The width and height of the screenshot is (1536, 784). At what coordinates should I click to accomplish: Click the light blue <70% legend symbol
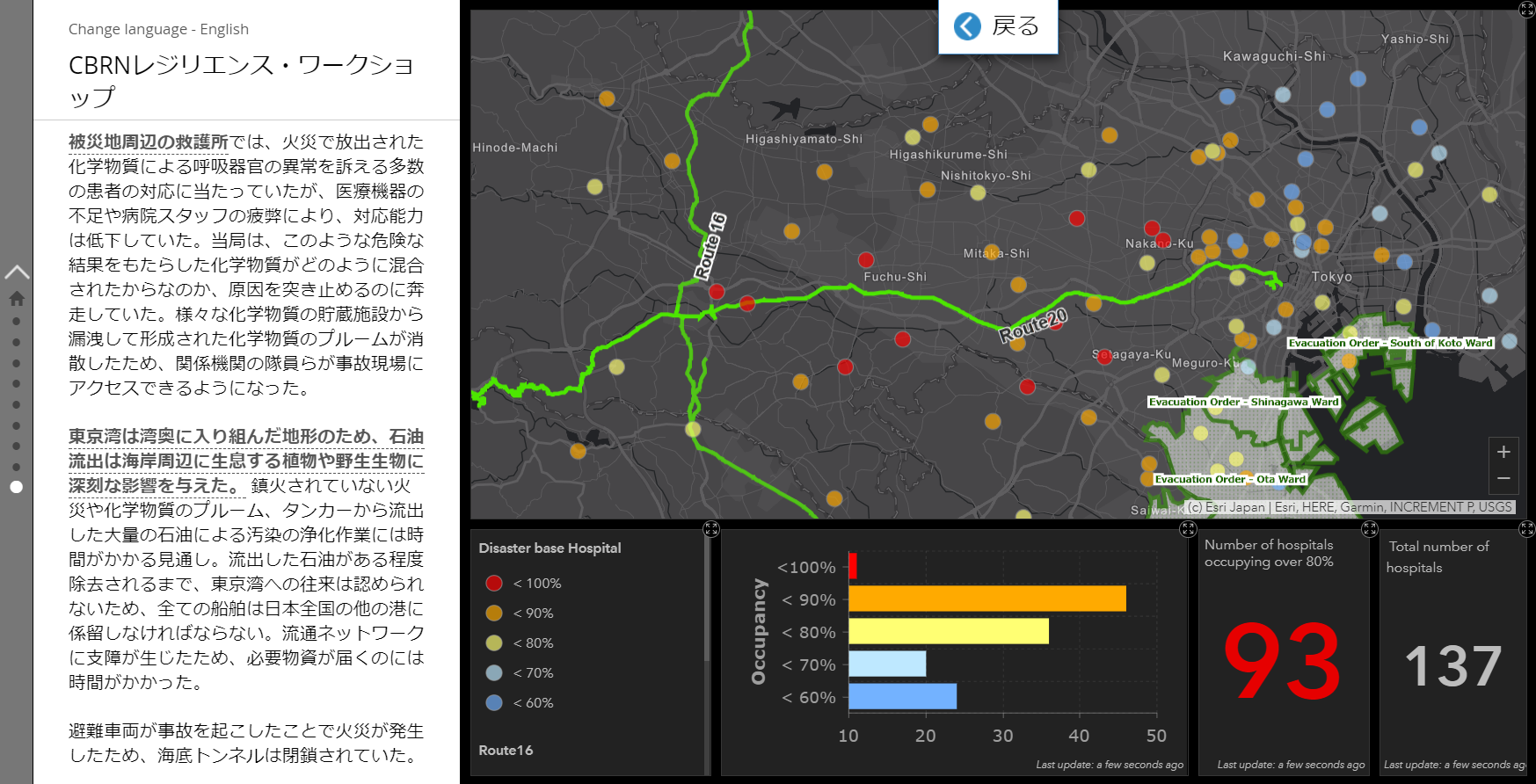[494, 672]
